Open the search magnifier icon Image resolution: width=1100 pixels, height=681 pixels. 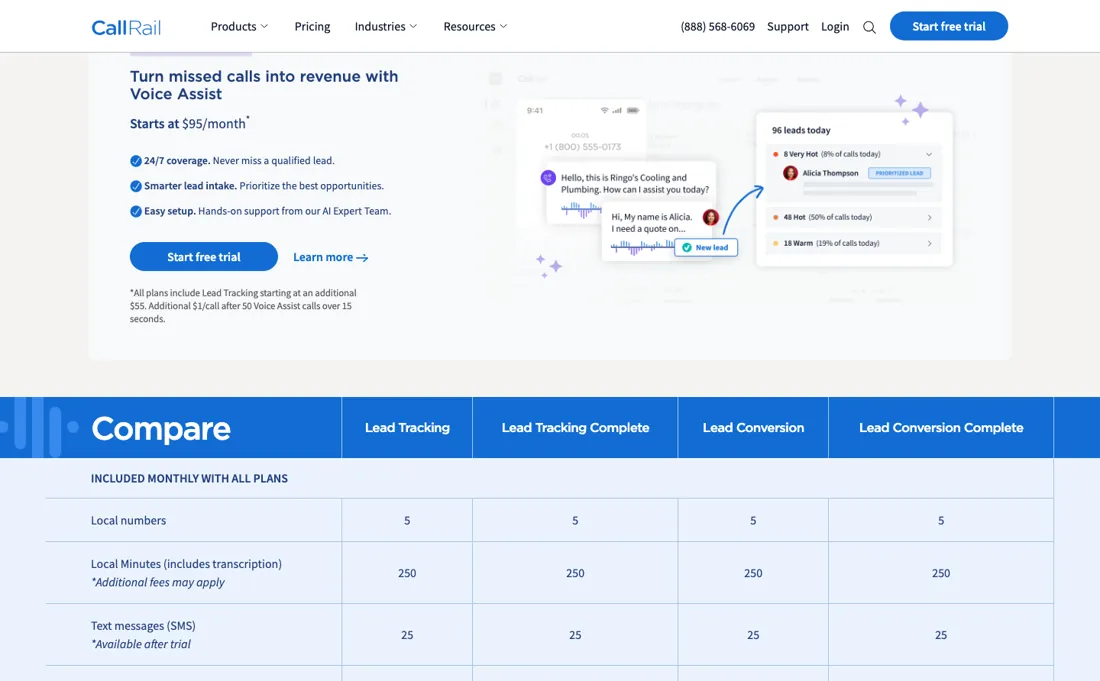[869, 27]
